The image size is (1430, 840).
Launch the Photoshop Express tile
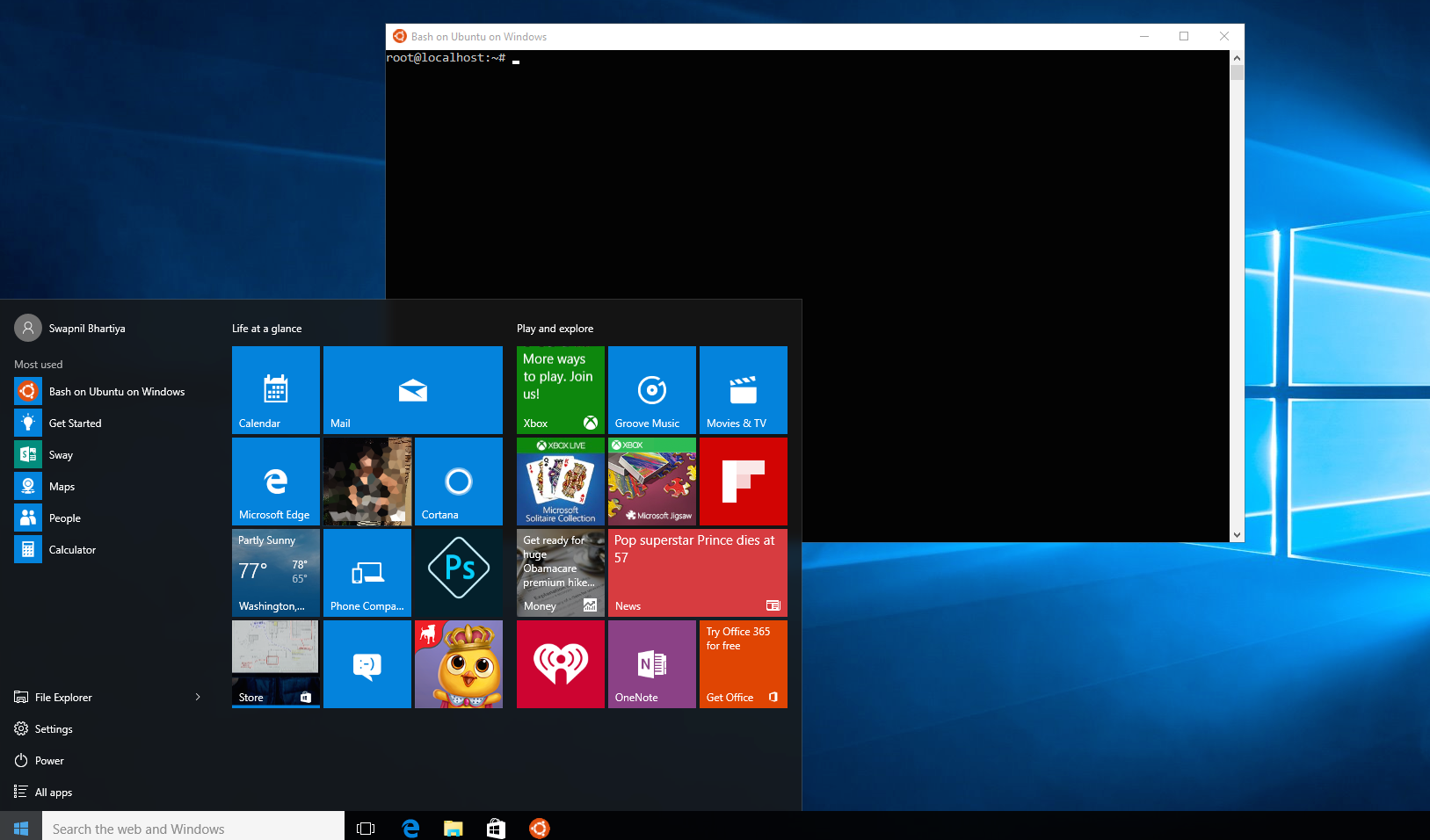coord(458,572)
